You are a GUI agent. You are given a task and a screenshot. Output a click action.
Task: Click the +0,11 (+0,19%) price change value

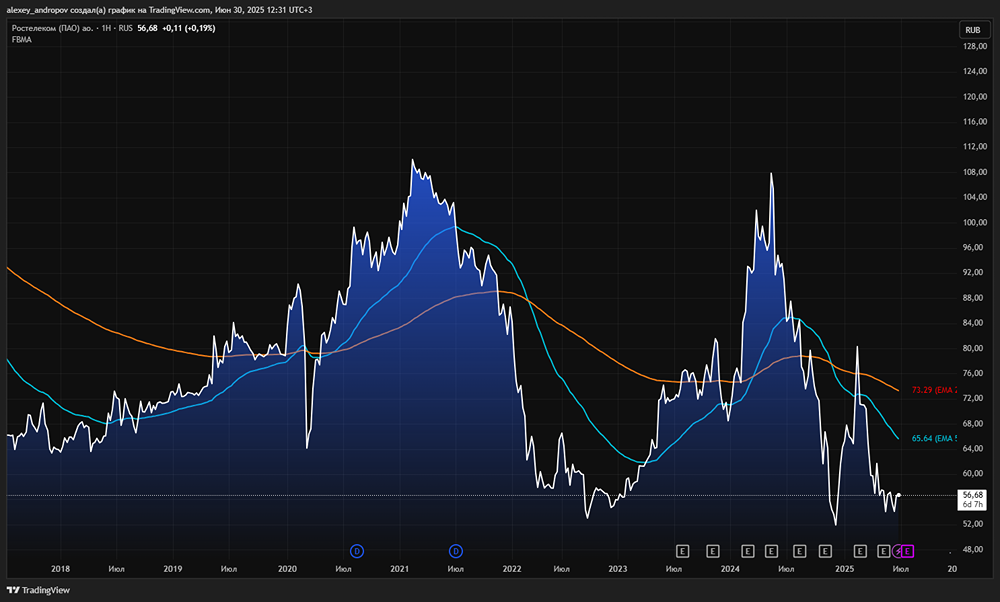coord(189,28)
